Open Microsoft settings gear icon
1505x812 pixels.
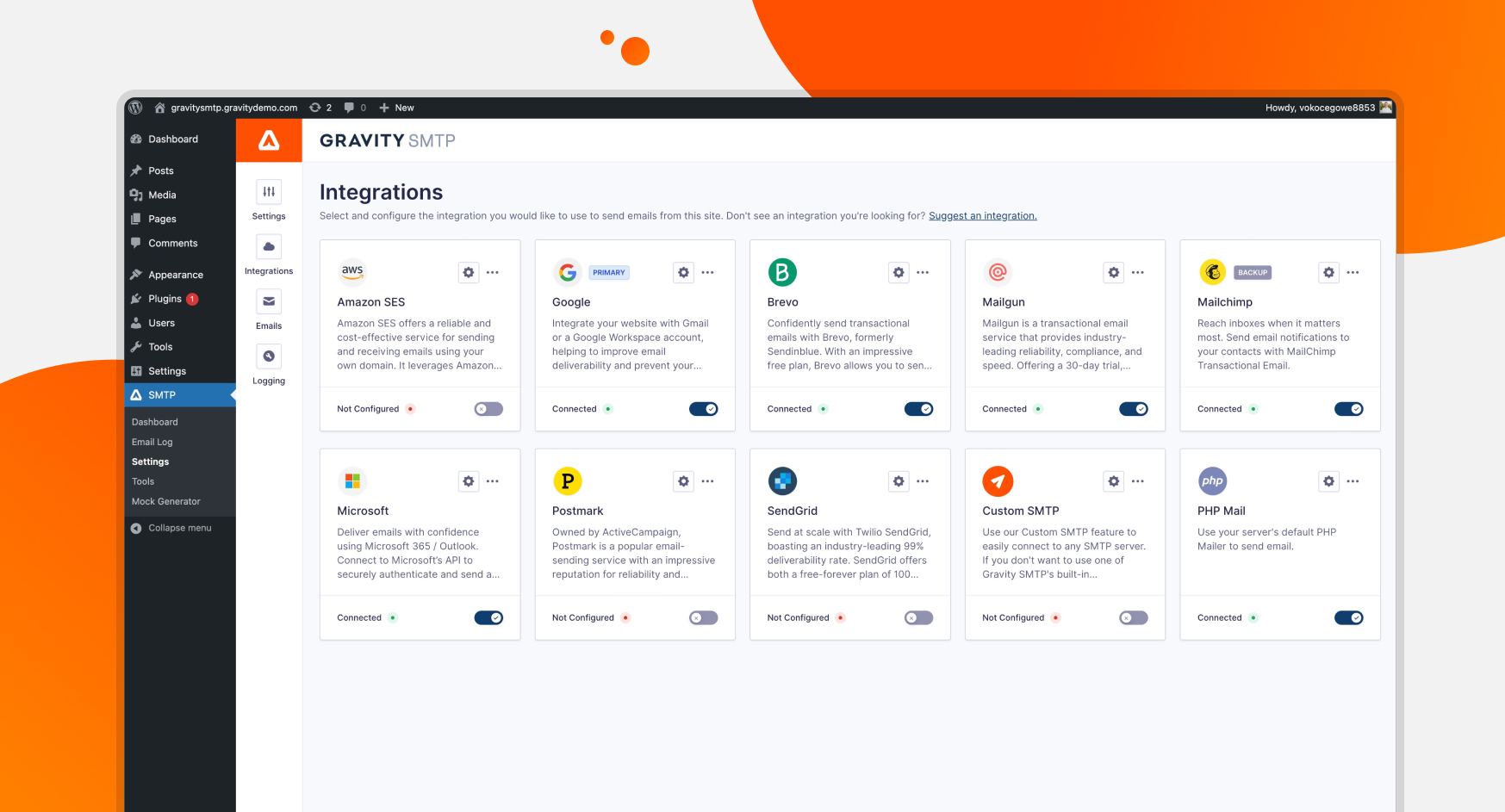click(468, 481)
